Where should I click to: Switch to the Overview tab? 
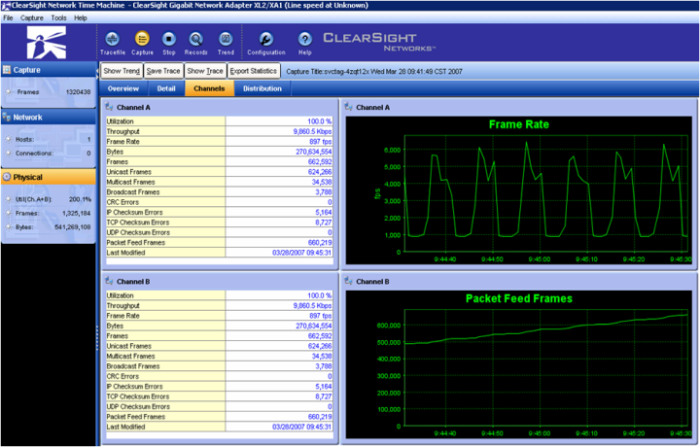click(123, 88)
